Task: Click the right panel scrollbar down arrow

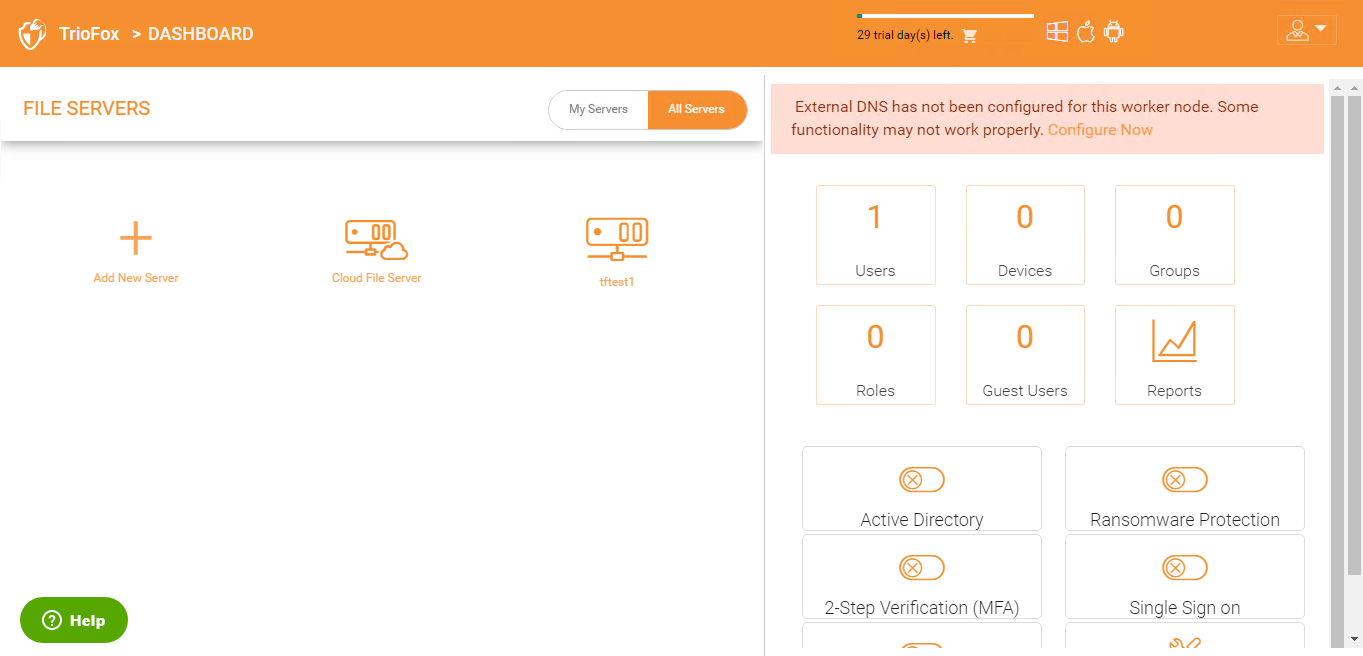Action: (x=1354, y=639)
